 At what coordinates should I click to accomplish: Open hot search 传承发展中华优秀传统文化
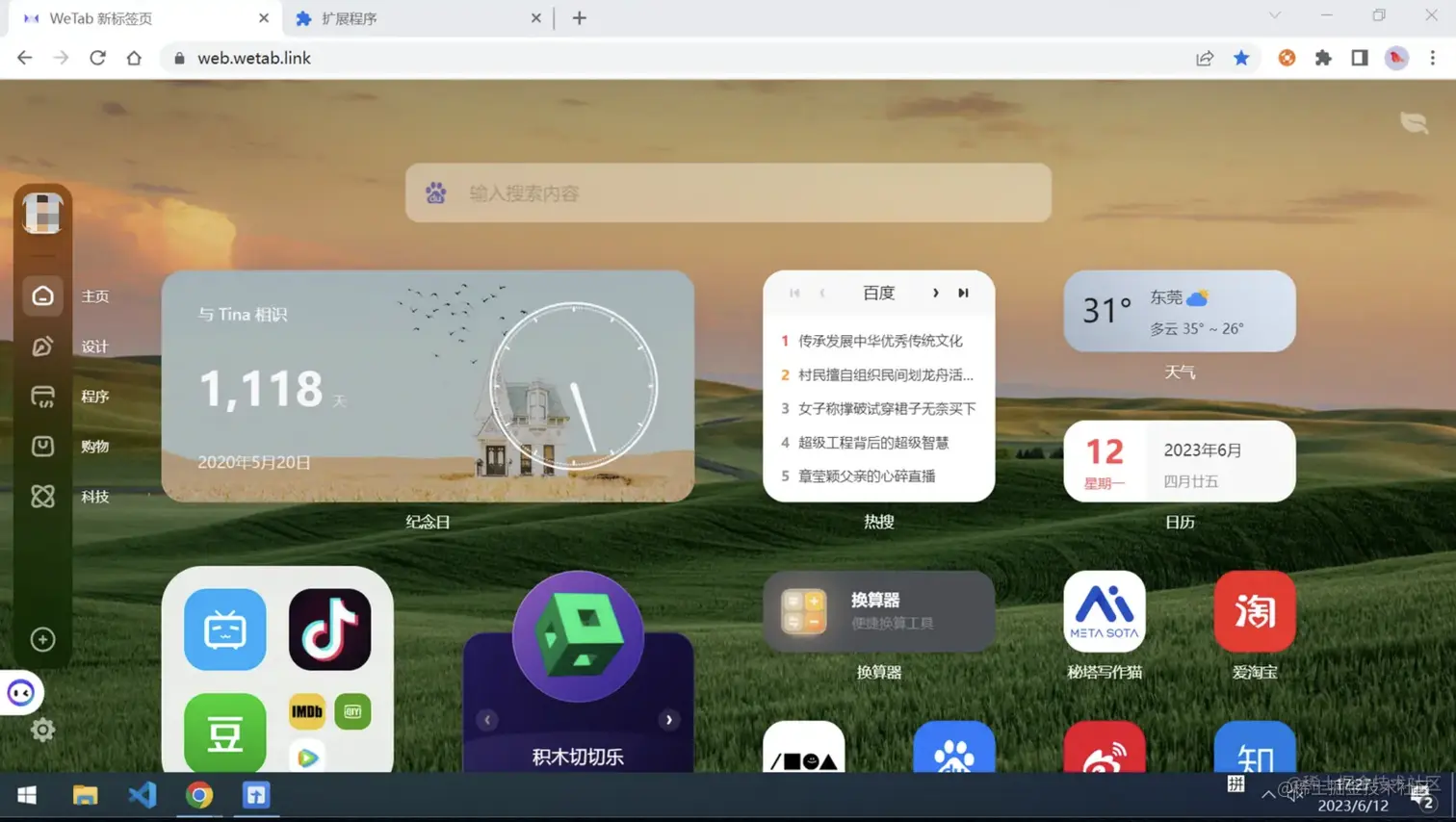click(880, 341)
